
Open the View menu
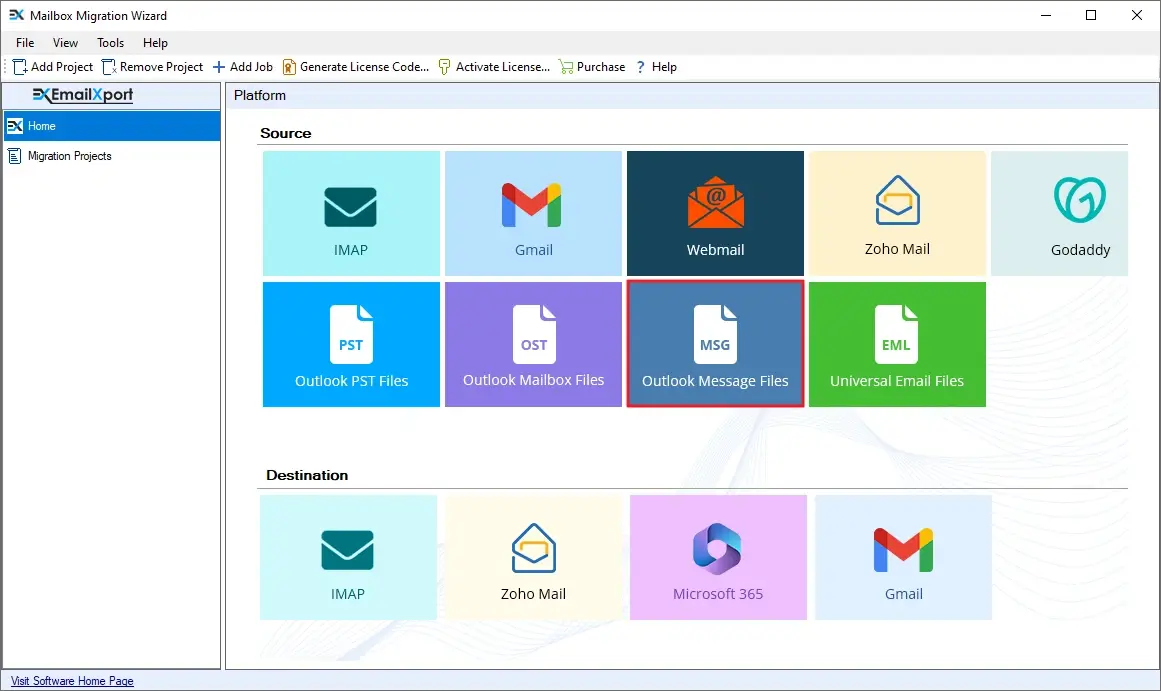[x=65, y=43]
